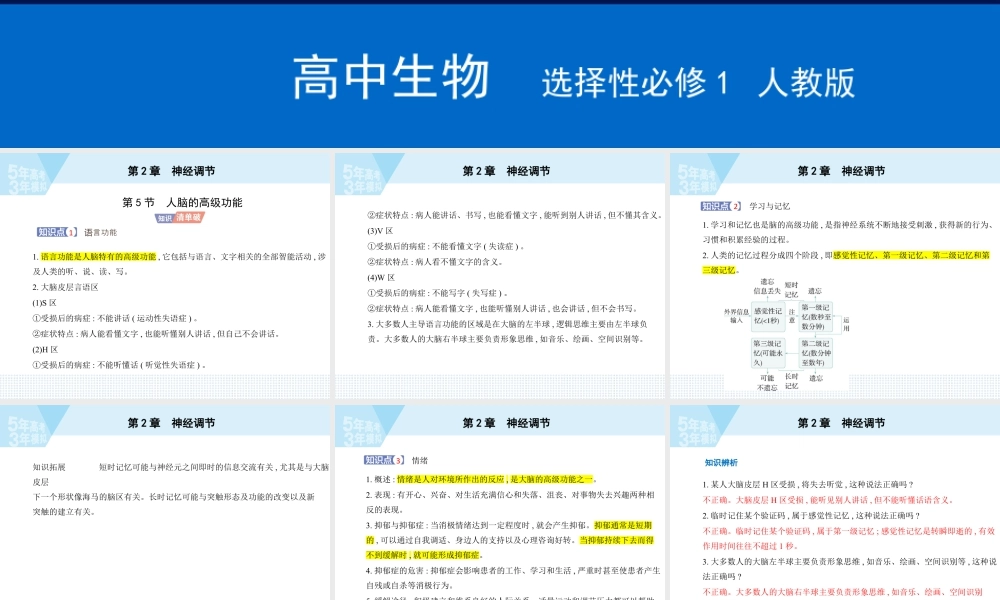Click the 第三级记忆 box in the diagram
1000x600 pixels.
(767, 353)
